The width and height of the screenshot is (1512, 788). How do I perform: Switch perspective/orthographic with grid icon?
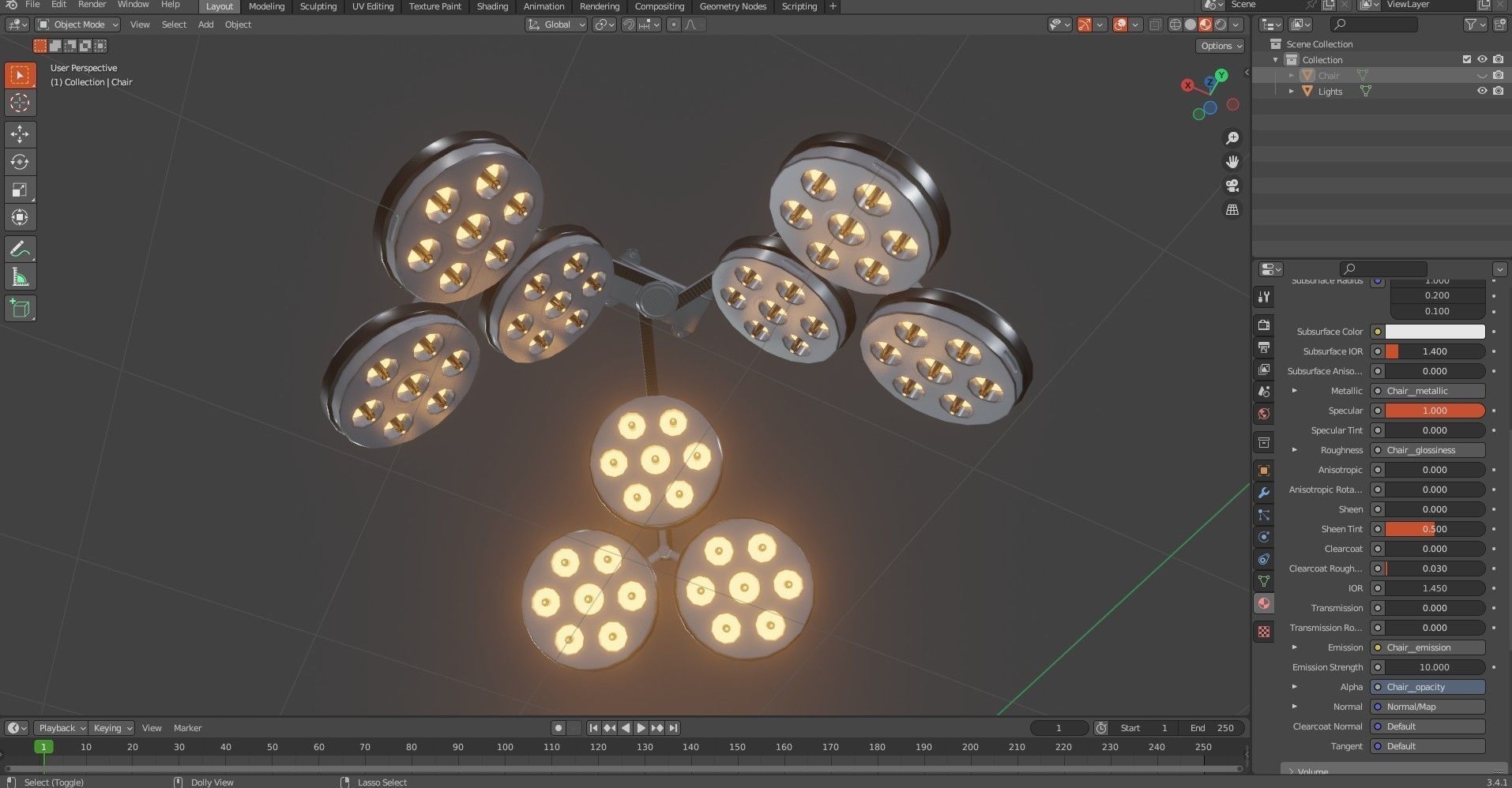1232,209
